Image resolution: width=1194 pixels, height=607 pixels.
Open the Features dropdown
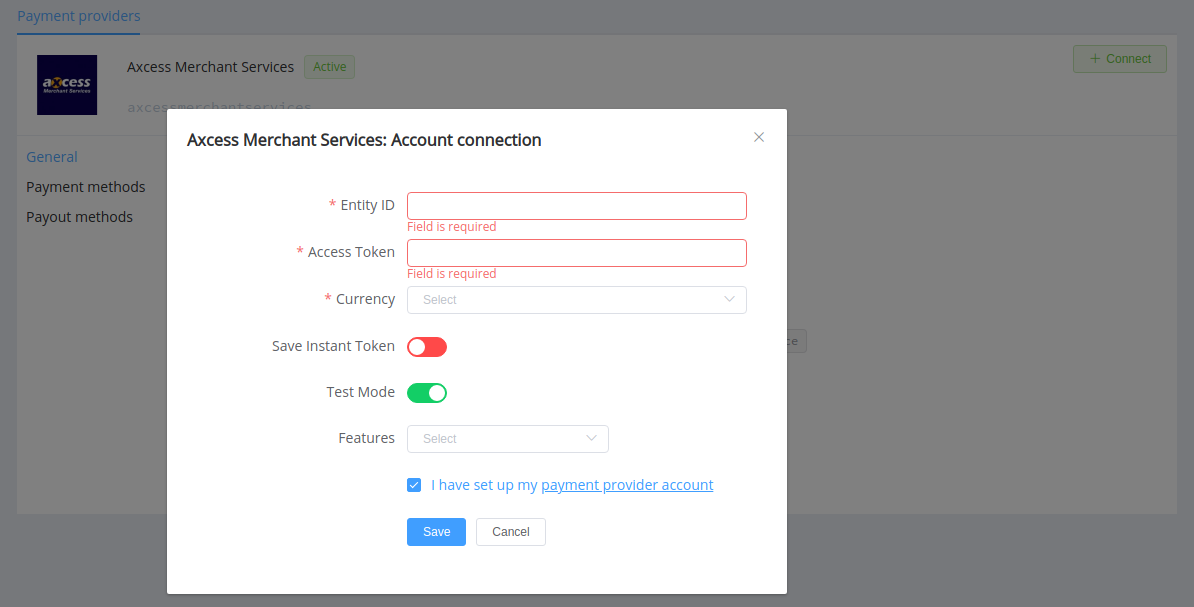coord(508,439)
